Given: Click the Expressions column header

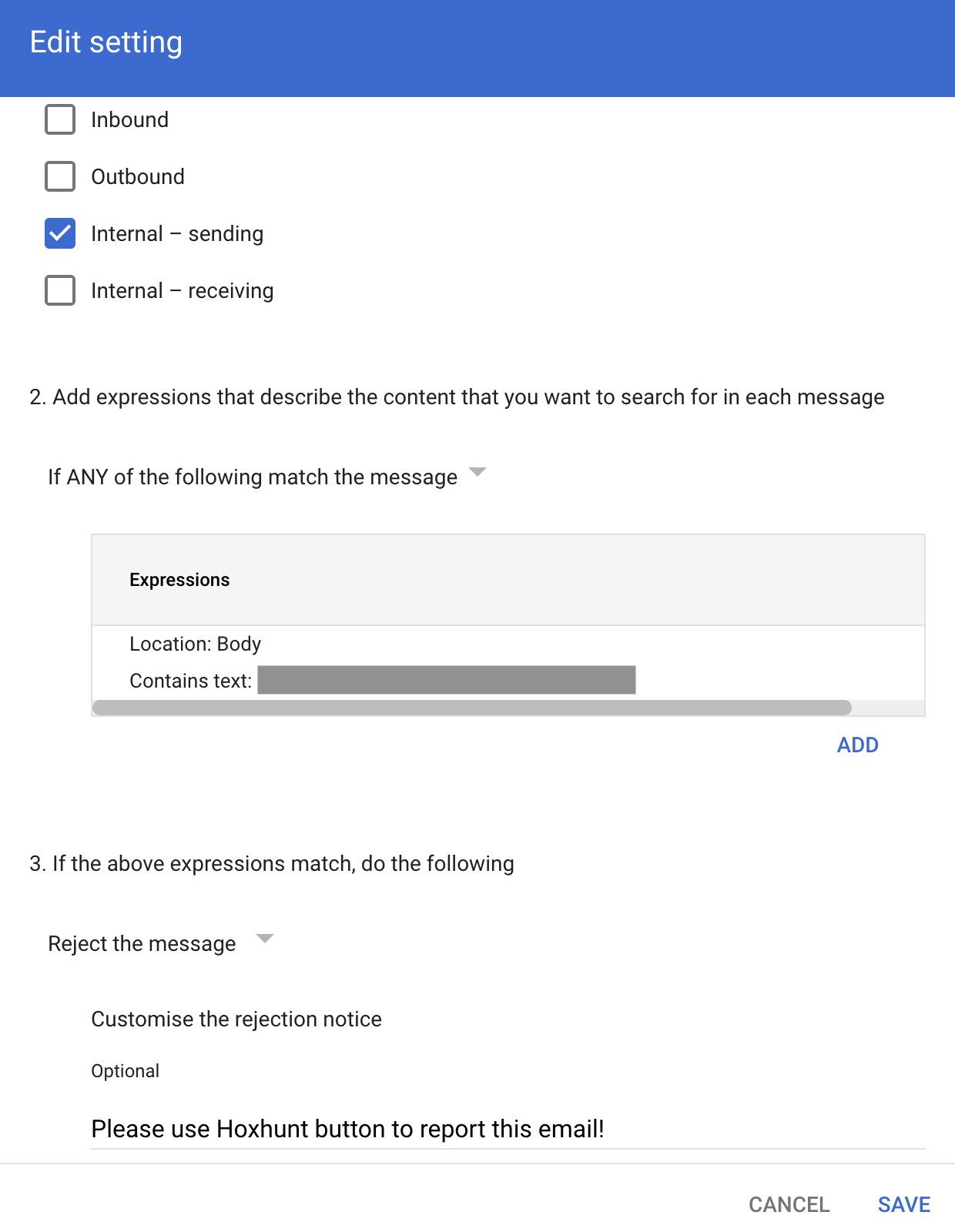Looking at the screenshot, I should [179, 580].
